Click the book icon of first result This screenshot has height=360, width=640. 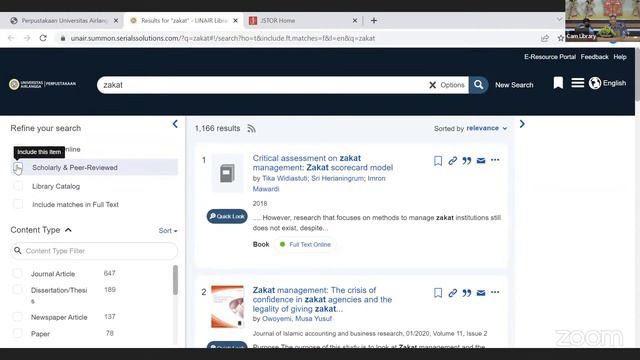click(x=227, y=173)
